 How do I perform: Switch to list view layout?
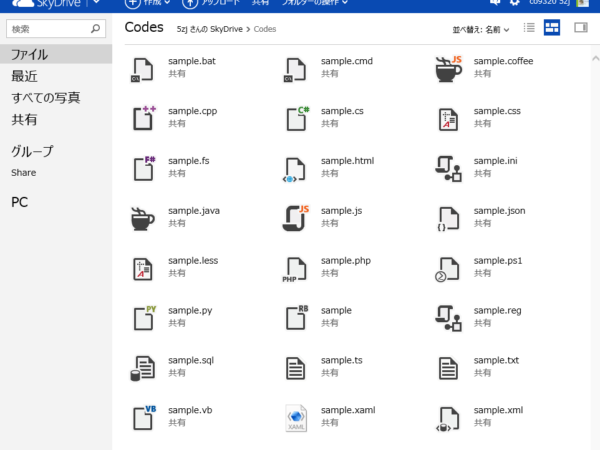tap(529, 28)
